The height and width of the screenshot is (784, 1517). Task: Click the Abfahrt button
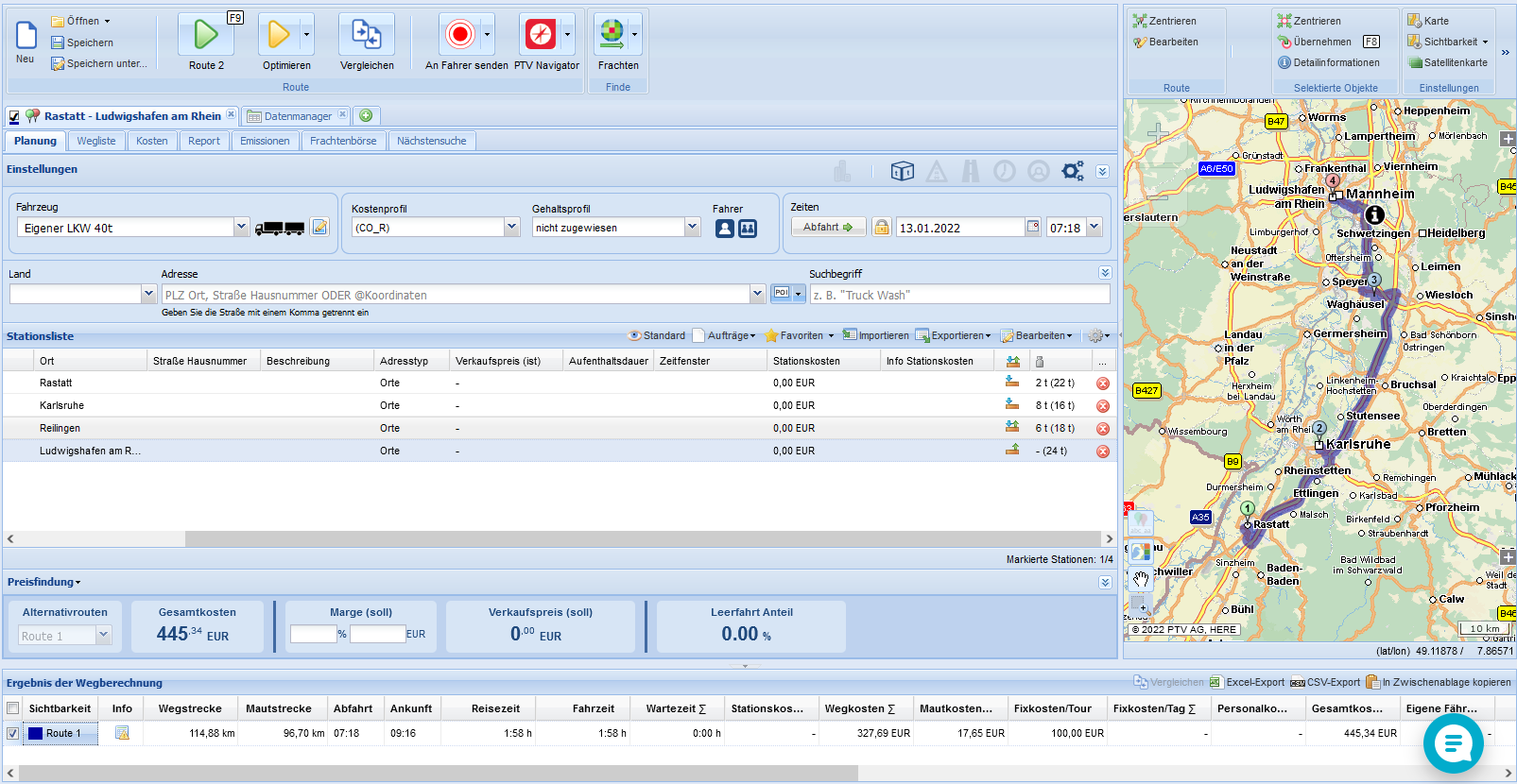pyautogui.click(x=828, y=228)
